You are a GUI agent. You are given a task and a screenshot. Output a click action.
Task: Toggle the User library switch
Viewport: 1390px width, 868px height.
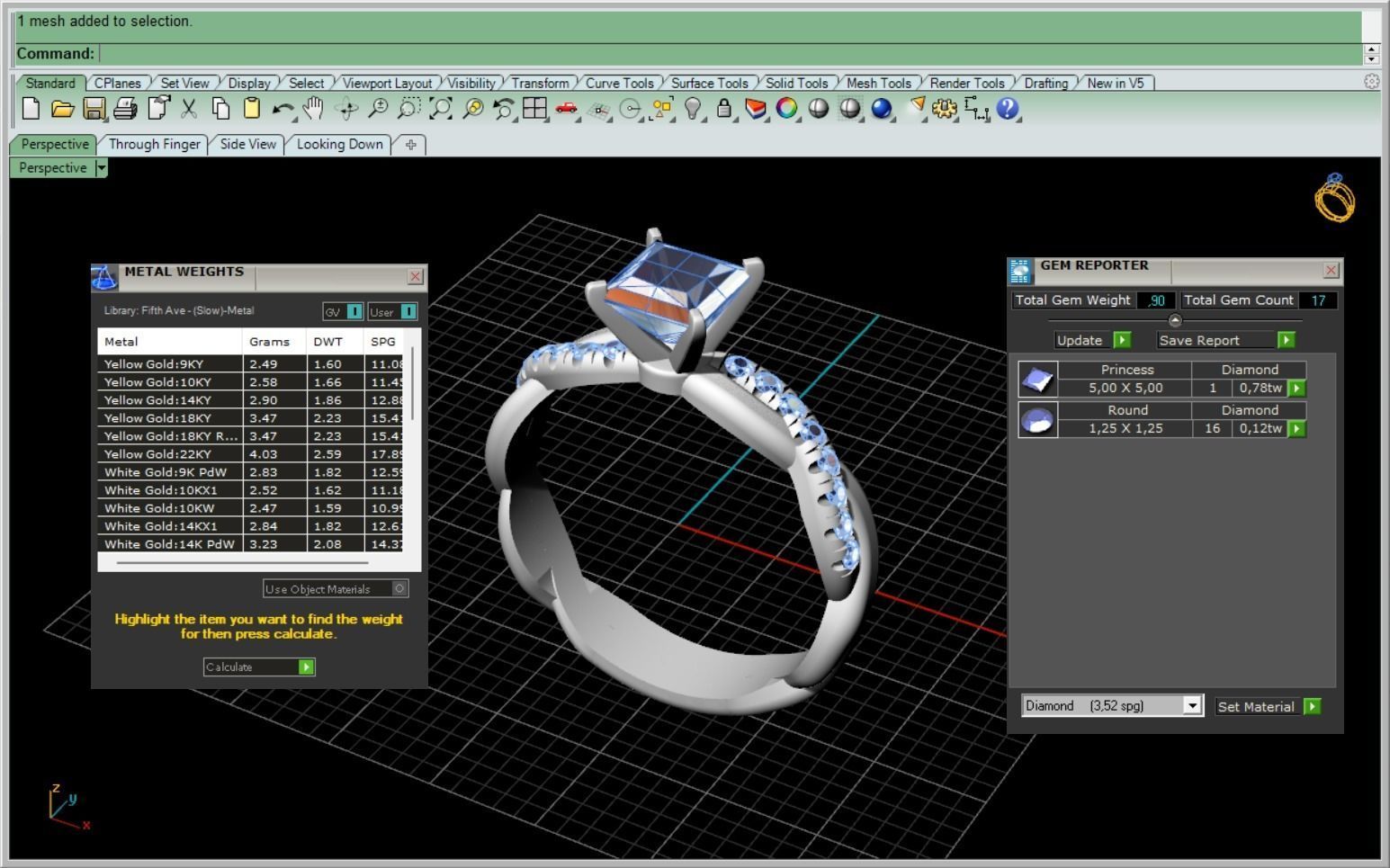click(408, 311)
